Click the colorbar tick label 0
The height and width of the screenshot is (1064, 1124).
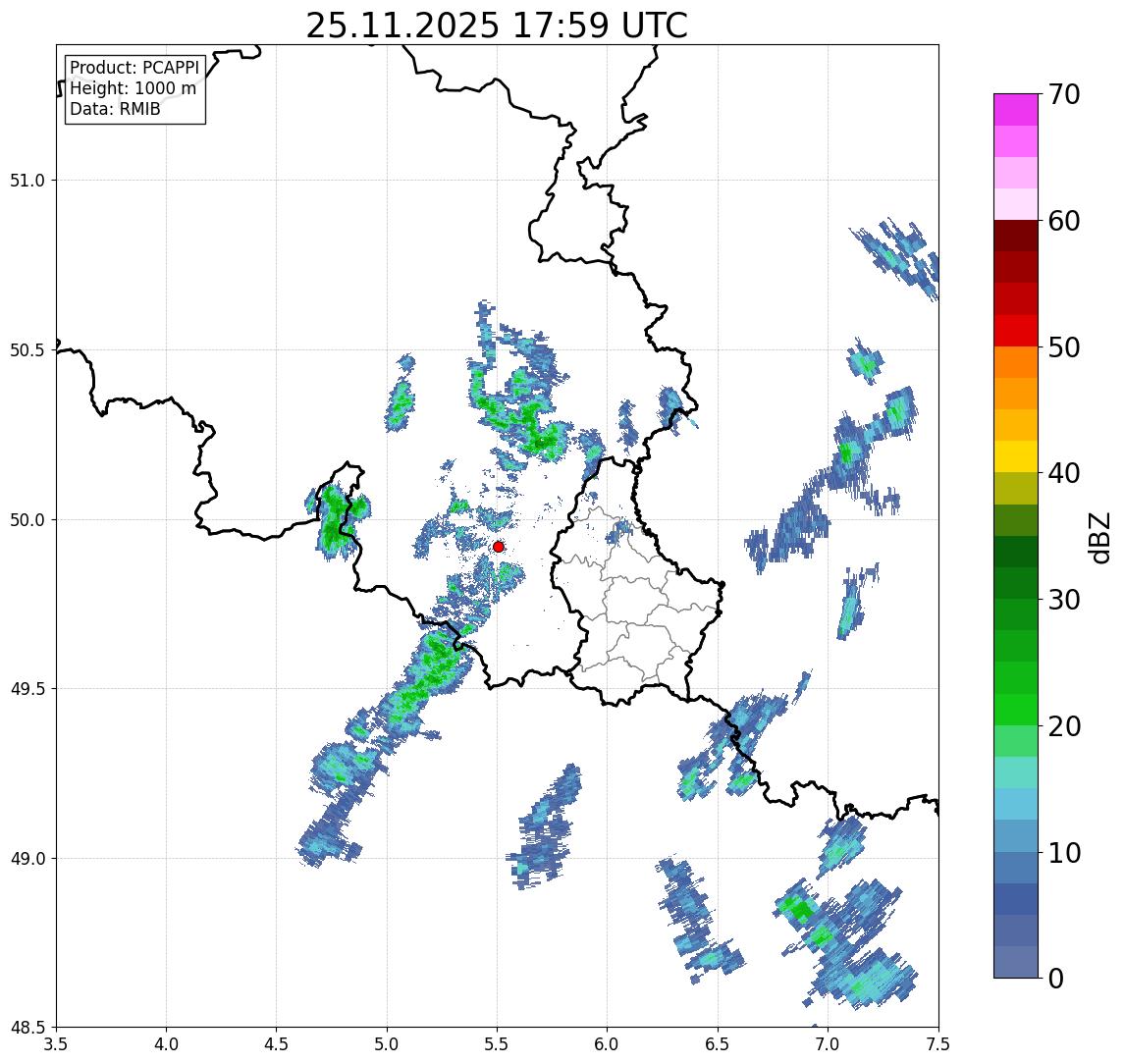click(1056, 978)
